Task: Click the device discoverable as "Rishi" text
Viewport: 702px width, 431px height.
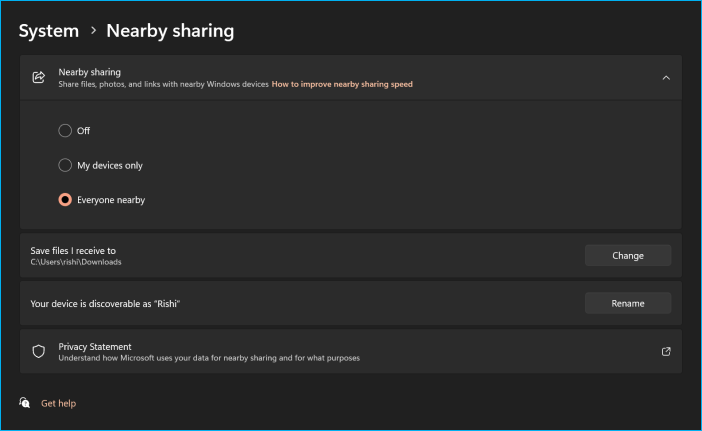Action: 125,303
